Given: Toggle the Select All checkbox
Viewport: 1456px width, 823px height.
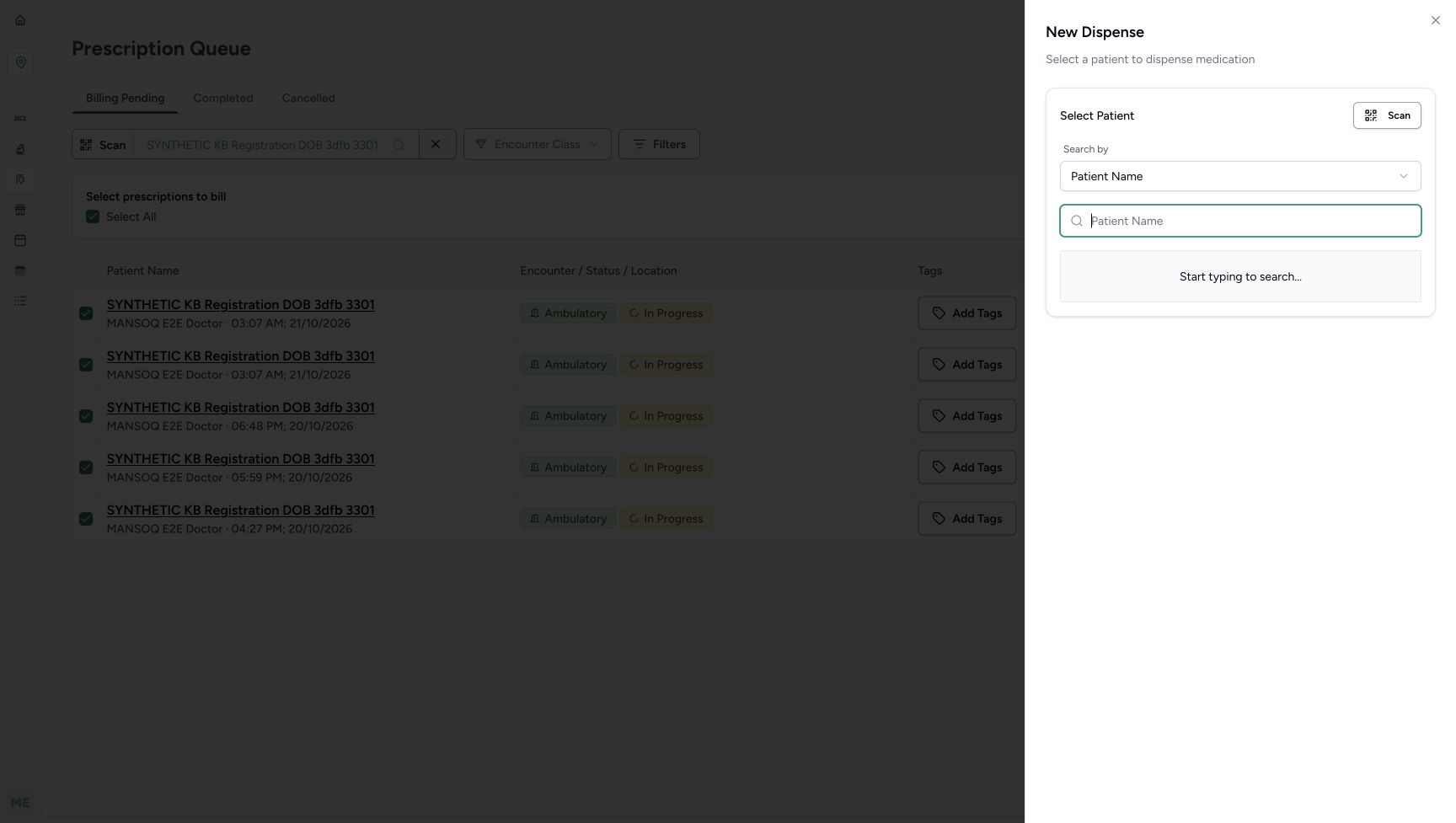Looking at the screenshot, I should click(x=93, y=216).
